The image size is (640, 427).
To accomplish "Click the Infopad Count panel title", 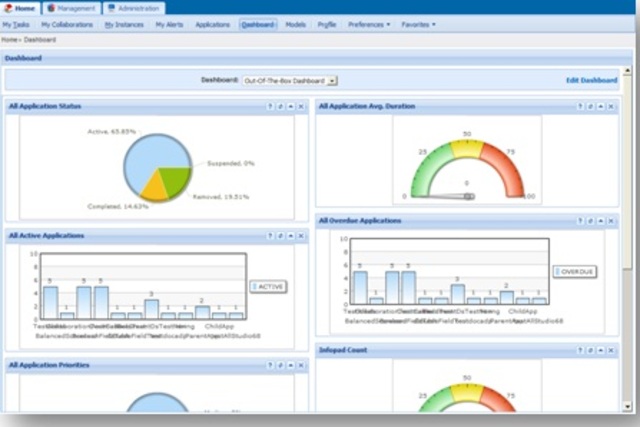I will point(343,350).
